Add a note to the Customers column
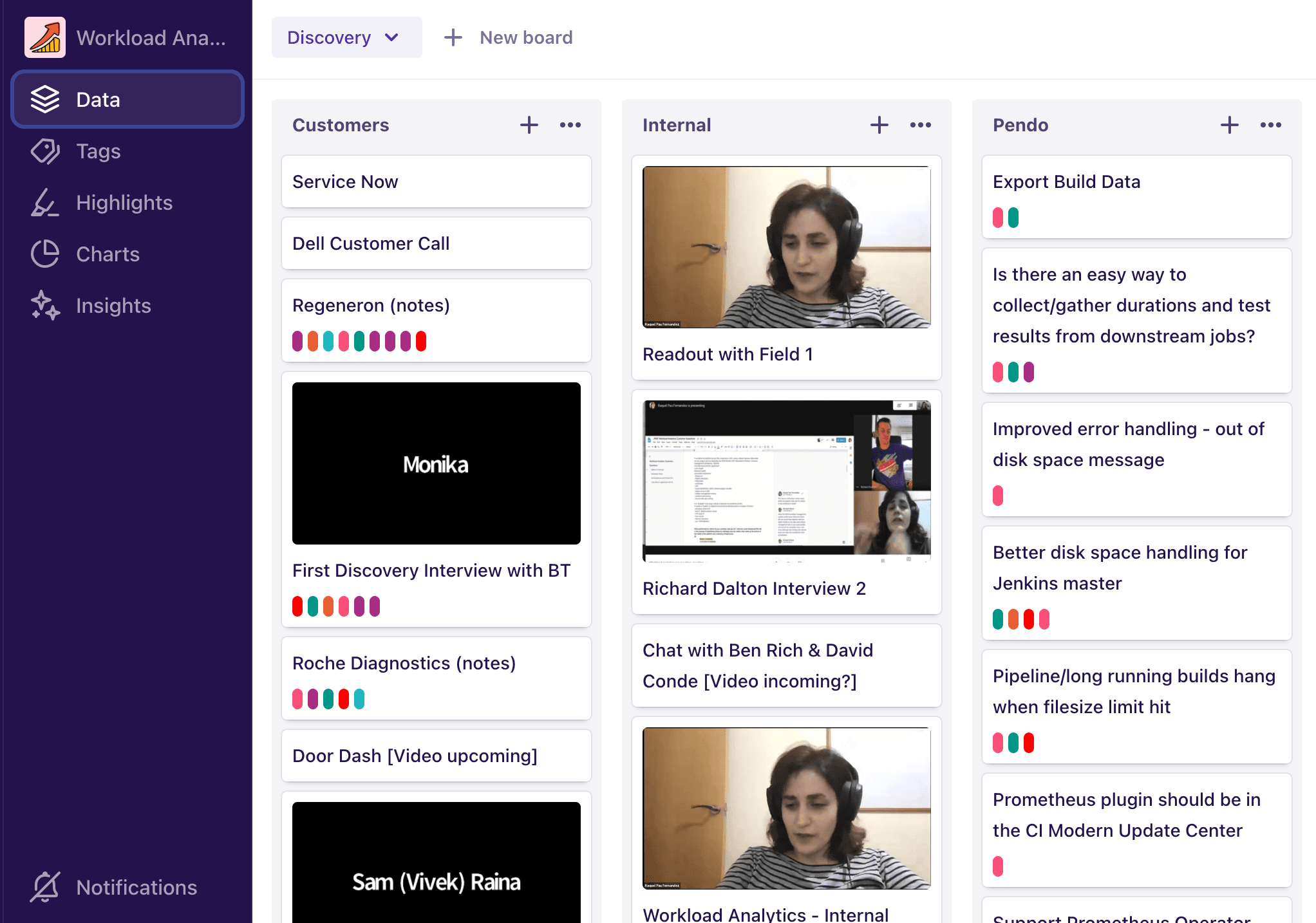 tap(529, 125)
